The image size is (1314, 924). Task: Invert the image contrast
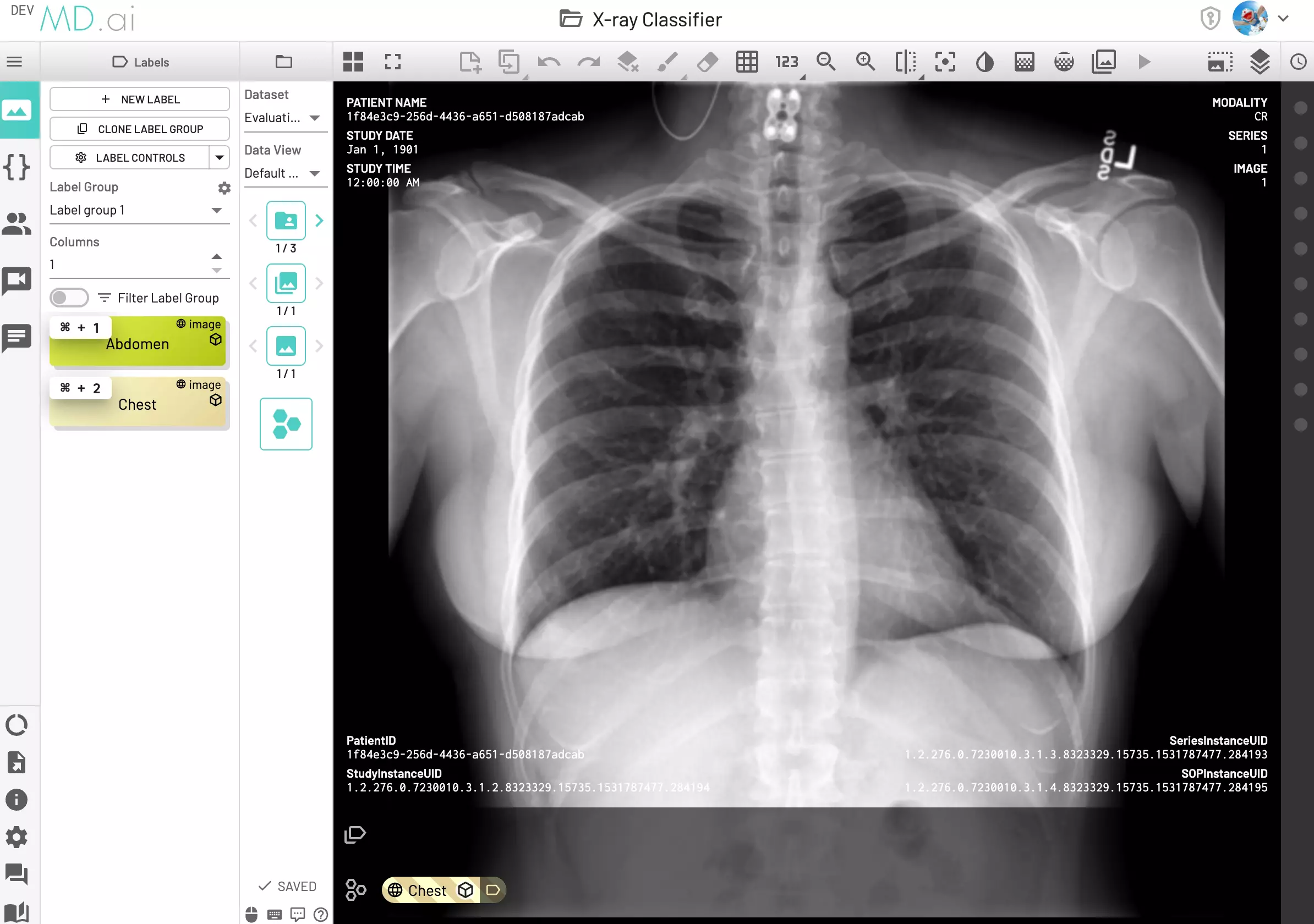[985, 62]
